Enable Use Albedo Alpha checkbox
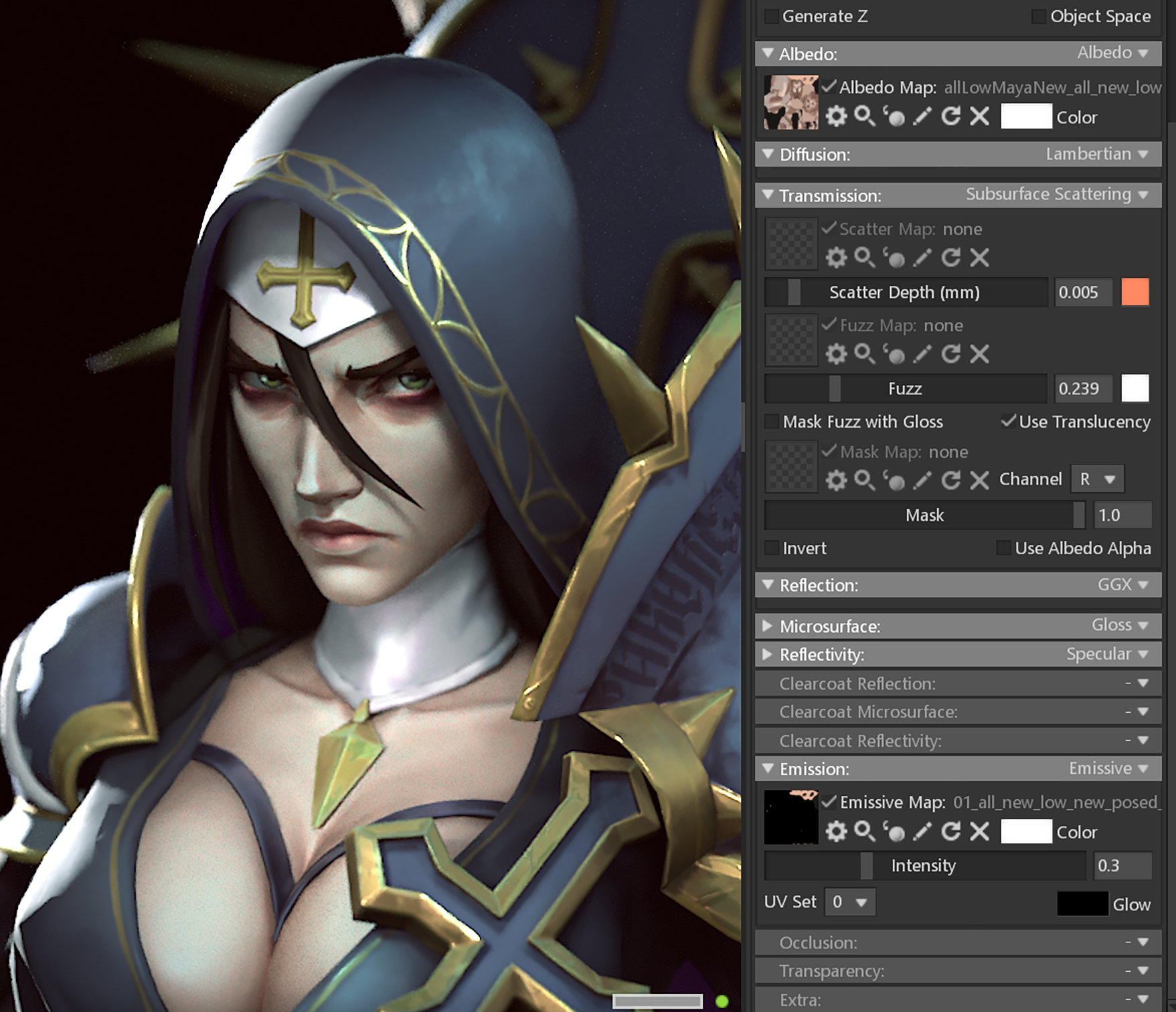The height and width of the screenshot is (1012, 1176). (x=1003, y=548)
